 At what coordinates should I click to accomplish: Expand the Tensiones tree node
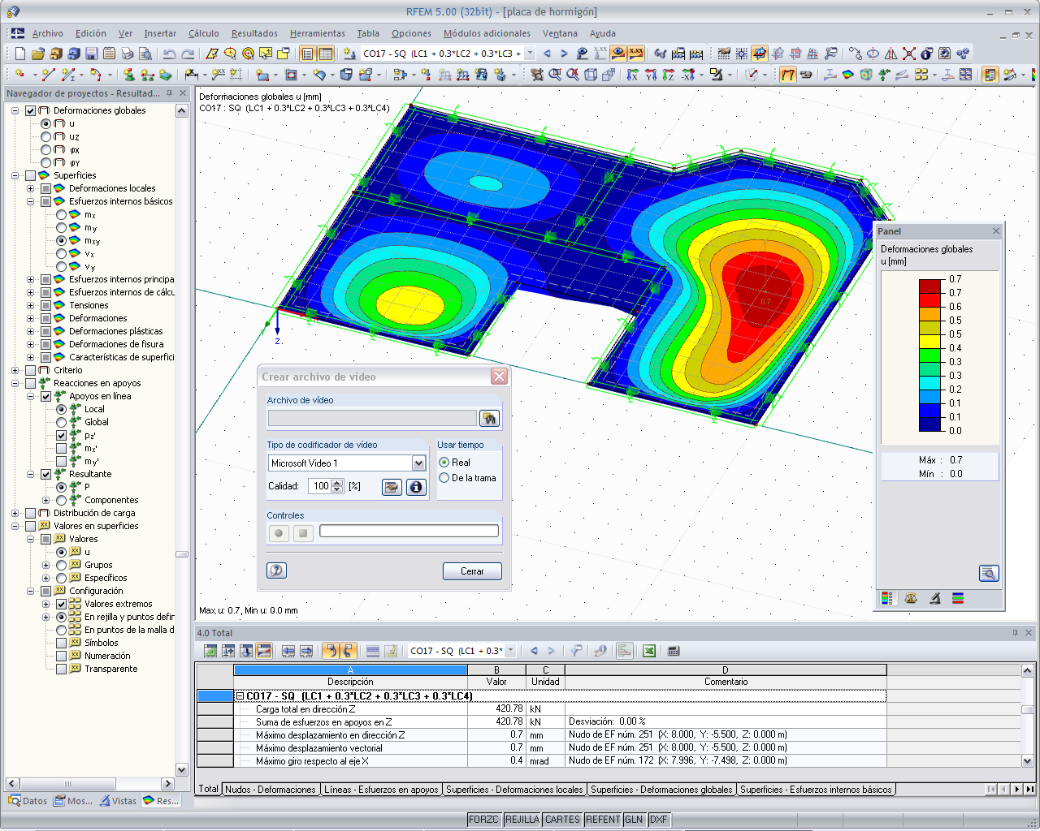31,305
